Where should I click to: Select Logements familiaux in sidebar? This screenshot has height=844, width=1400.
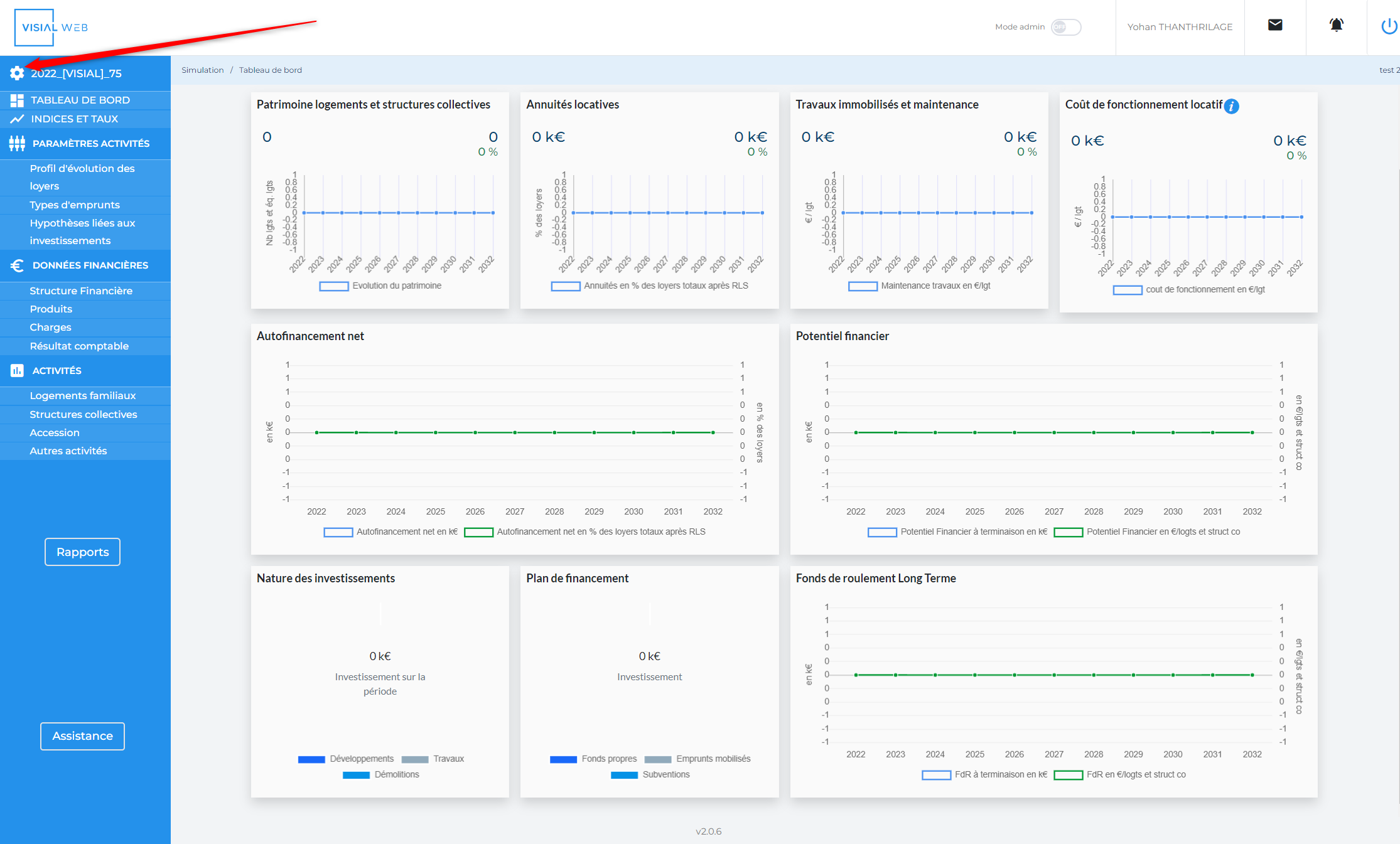click(x=82, y=396)
